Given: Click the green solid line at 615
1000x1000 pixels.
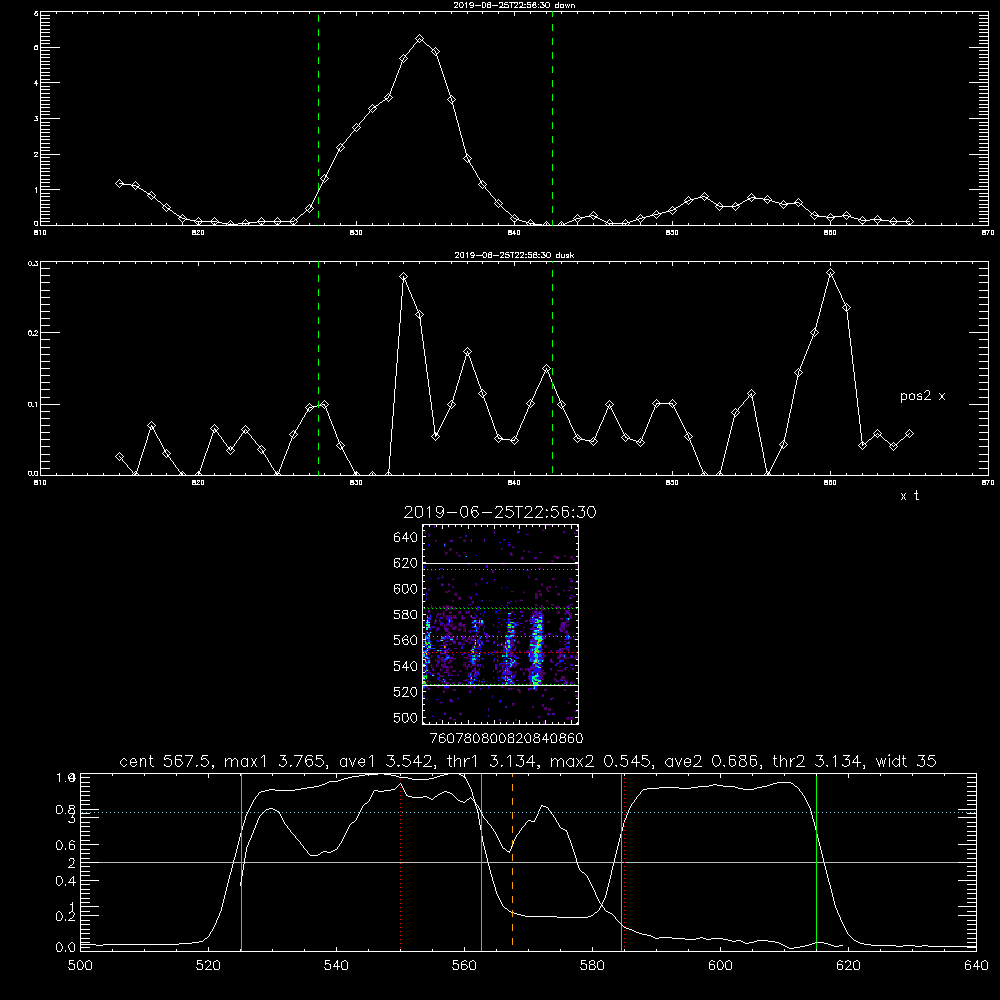Looking at the screenshot, I should 816,861.
